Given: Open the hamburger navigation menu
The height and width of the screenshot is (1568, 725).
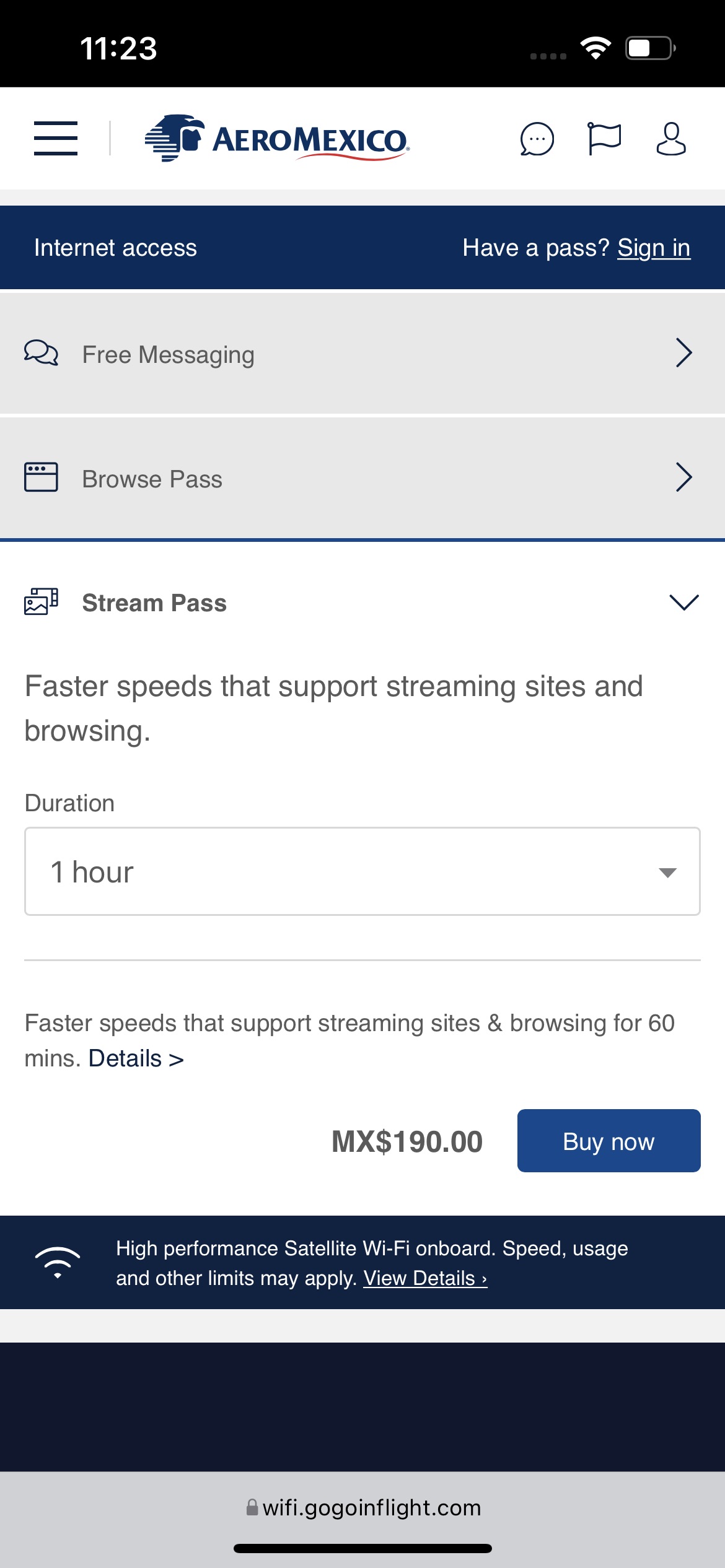Looking at the screenshot, I should [56, 138].
